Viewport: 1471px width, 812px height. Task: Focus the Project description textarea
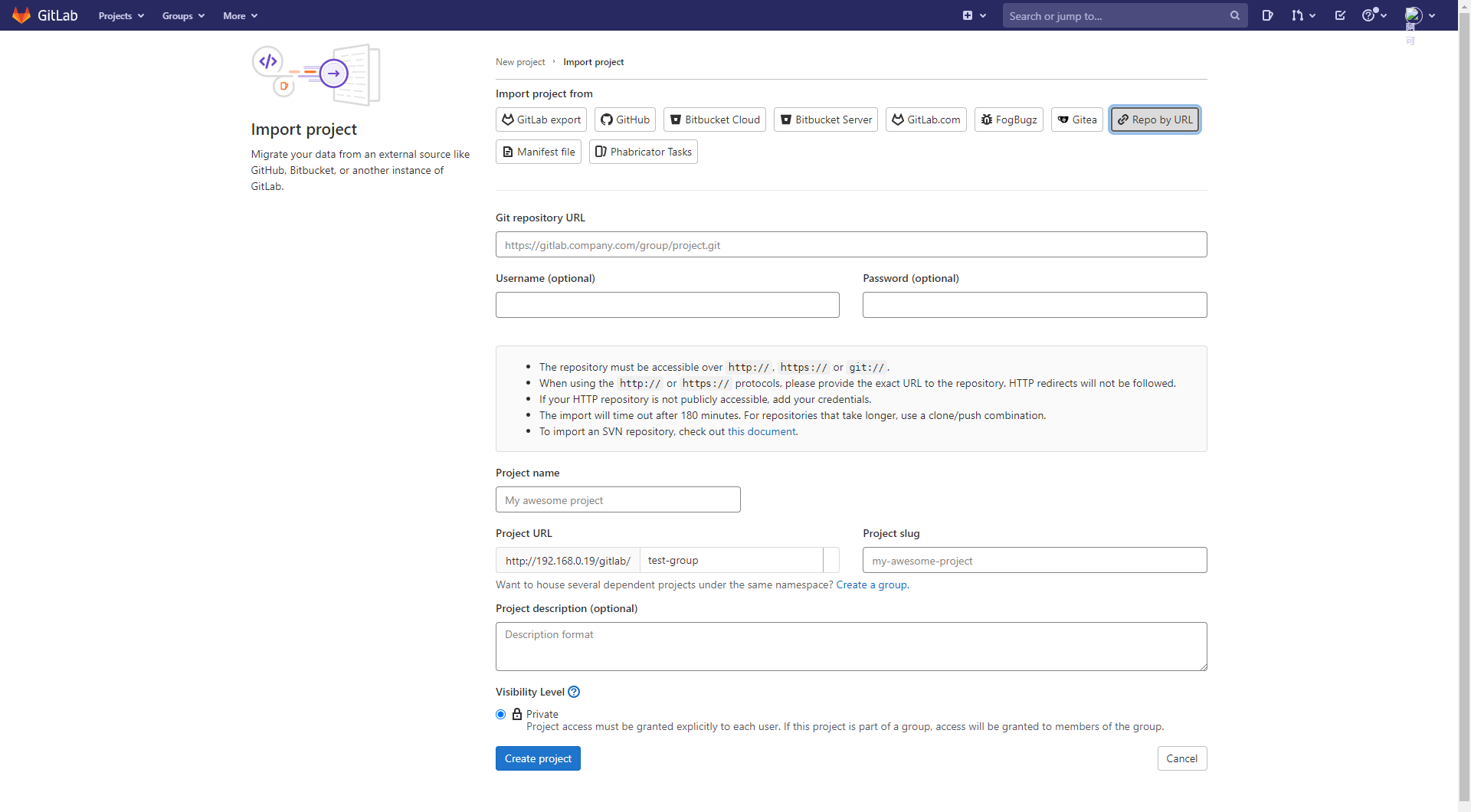point(851,647)
